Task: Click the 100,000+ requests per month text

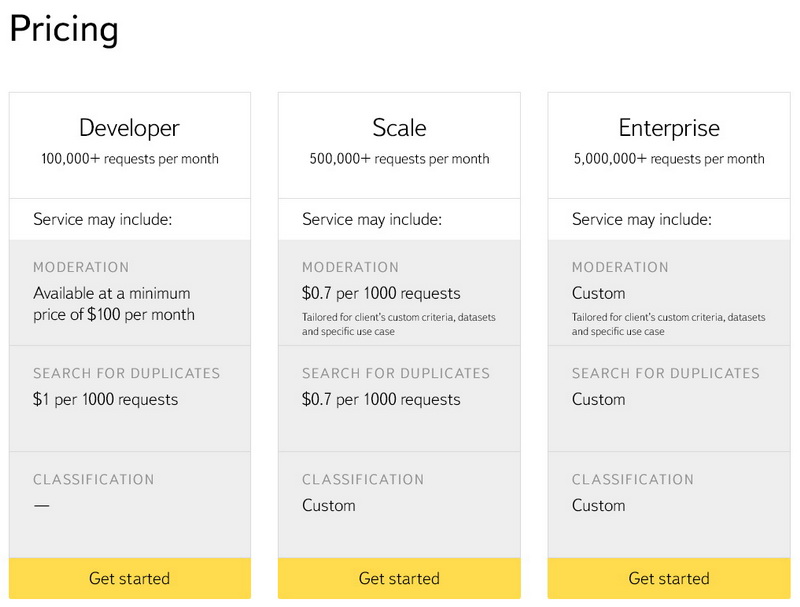Action: tap(129, 159)
